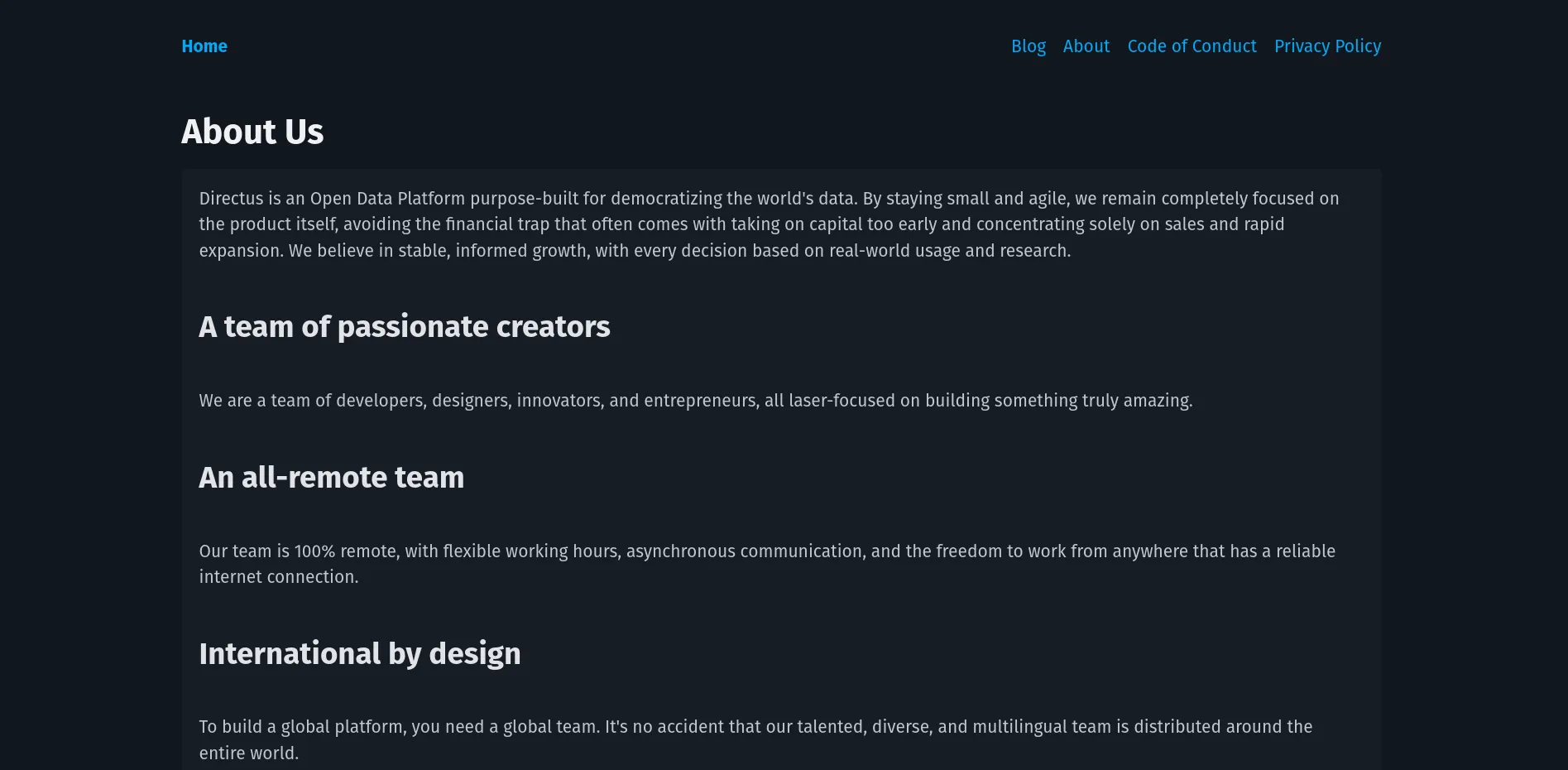View the Privacy Policy page
Image resolution: width=1568 pixels, height=770 pixels.
(1327, 46)
